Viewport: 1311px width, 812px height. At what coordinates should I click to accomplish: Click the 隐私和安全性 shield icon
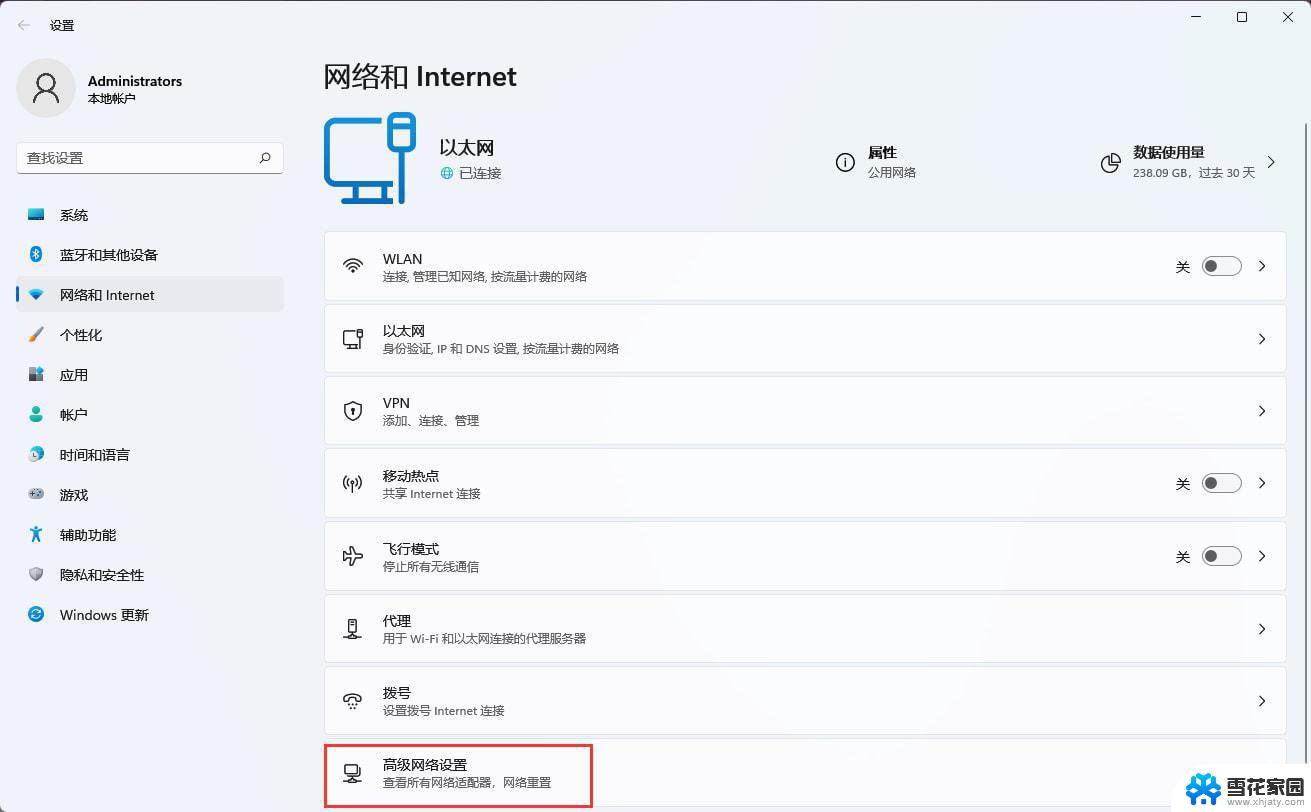pyautogui.click(x=36, y=575)
